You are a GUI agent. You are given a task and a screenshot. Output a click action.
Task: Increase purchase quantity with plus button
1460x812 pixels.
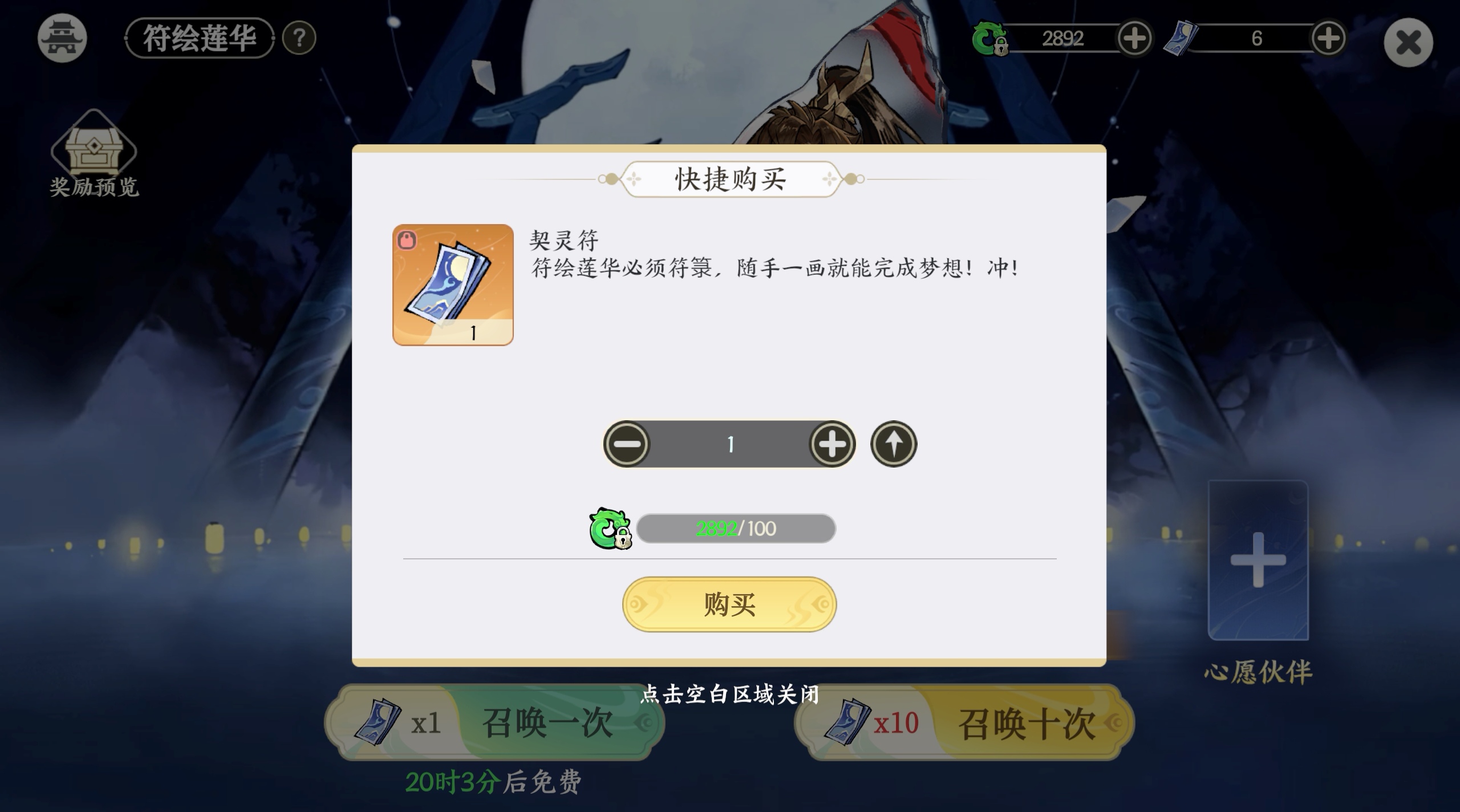pos(832,444)
